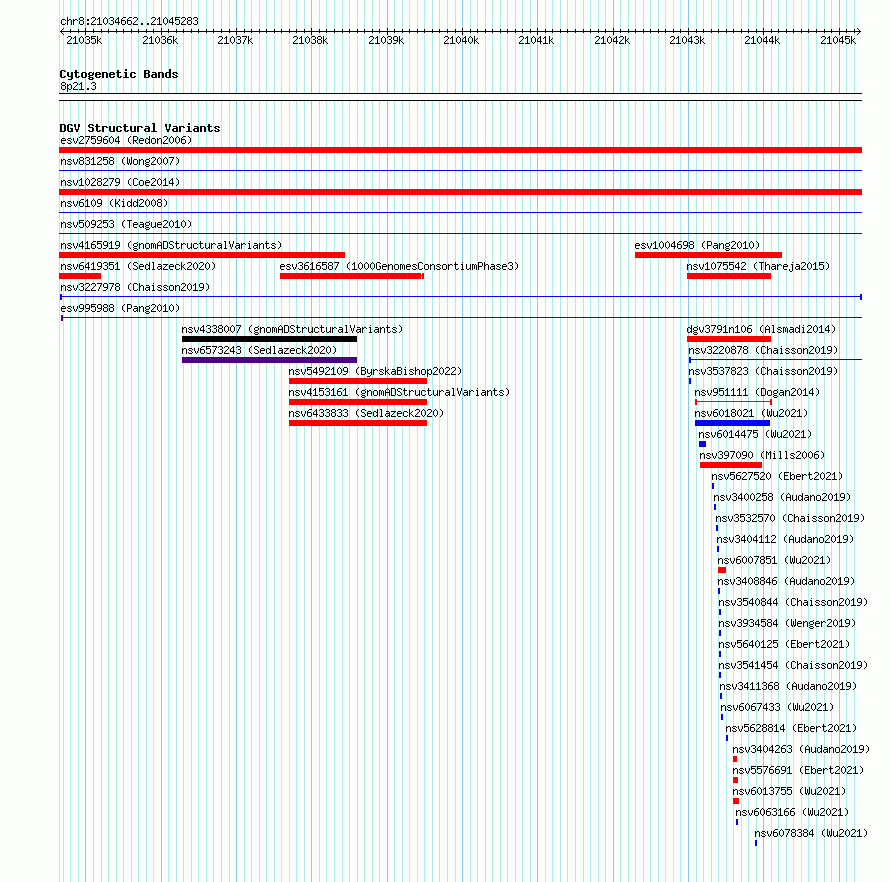Viewport: 890px width, 882px height.
Task: Click the 21035k ruler position label
Action: tap(84, 40)
